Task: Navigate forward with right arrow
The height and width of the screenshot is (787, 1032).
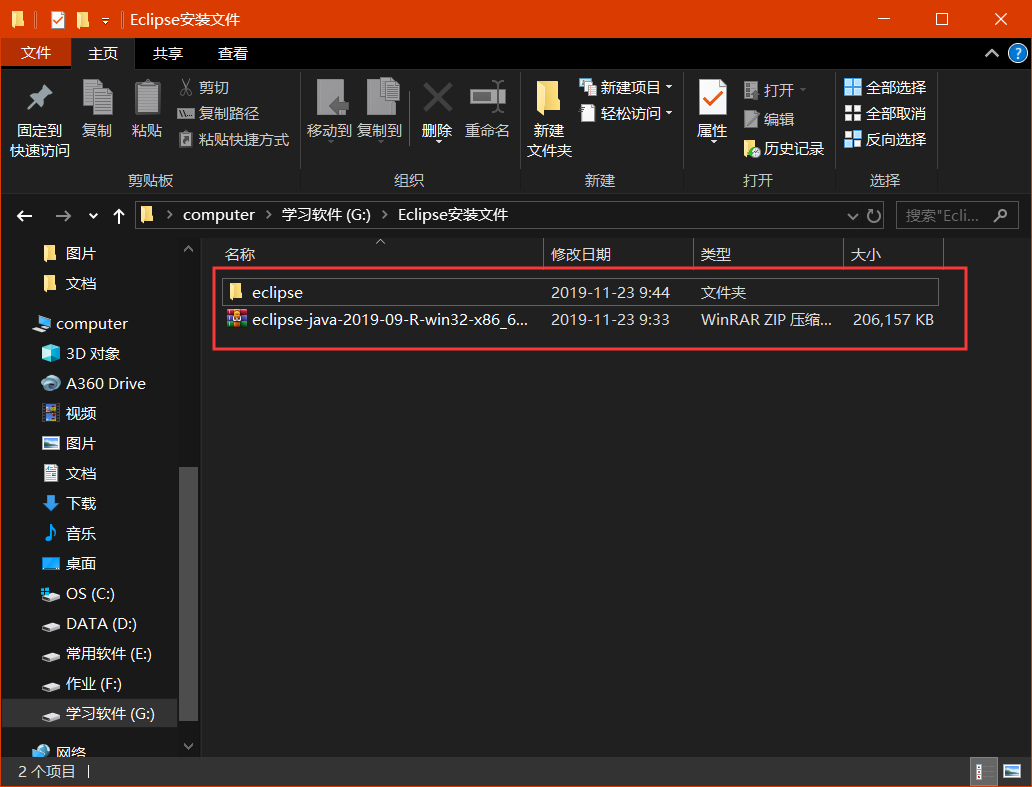Action: pyautogui.click(x=63, y=216)
